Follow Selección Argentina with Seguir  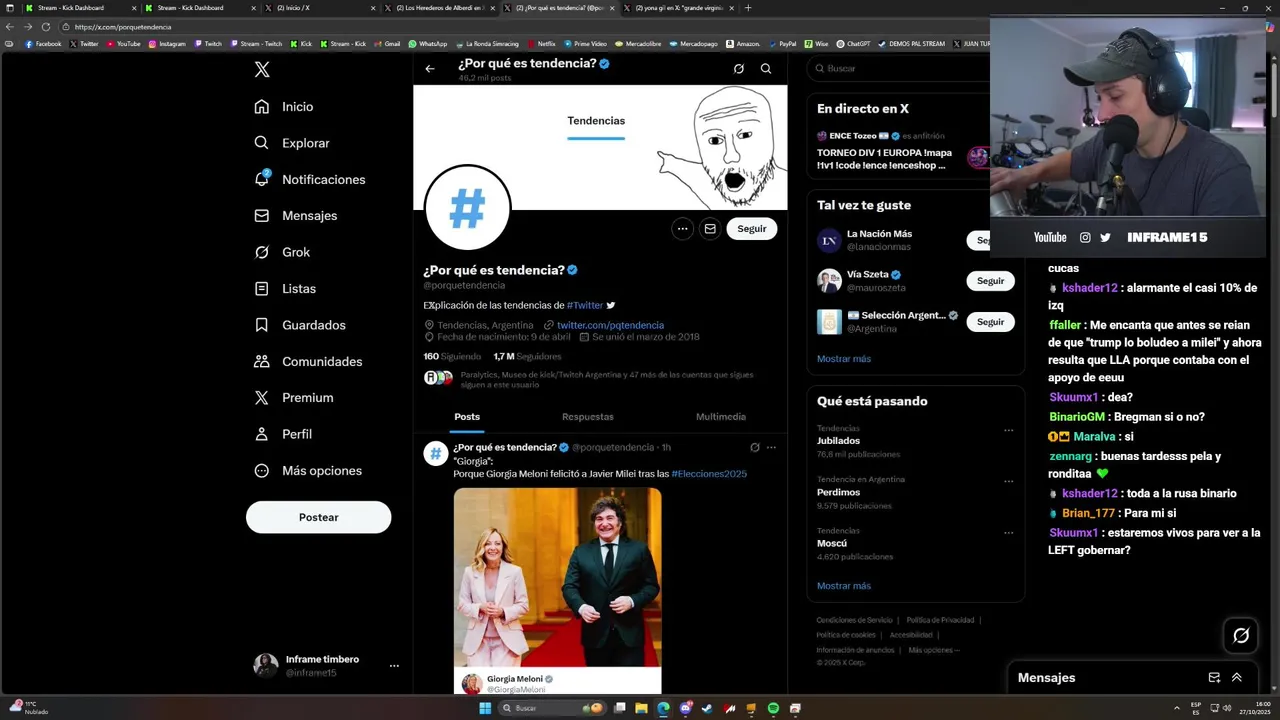990,322
